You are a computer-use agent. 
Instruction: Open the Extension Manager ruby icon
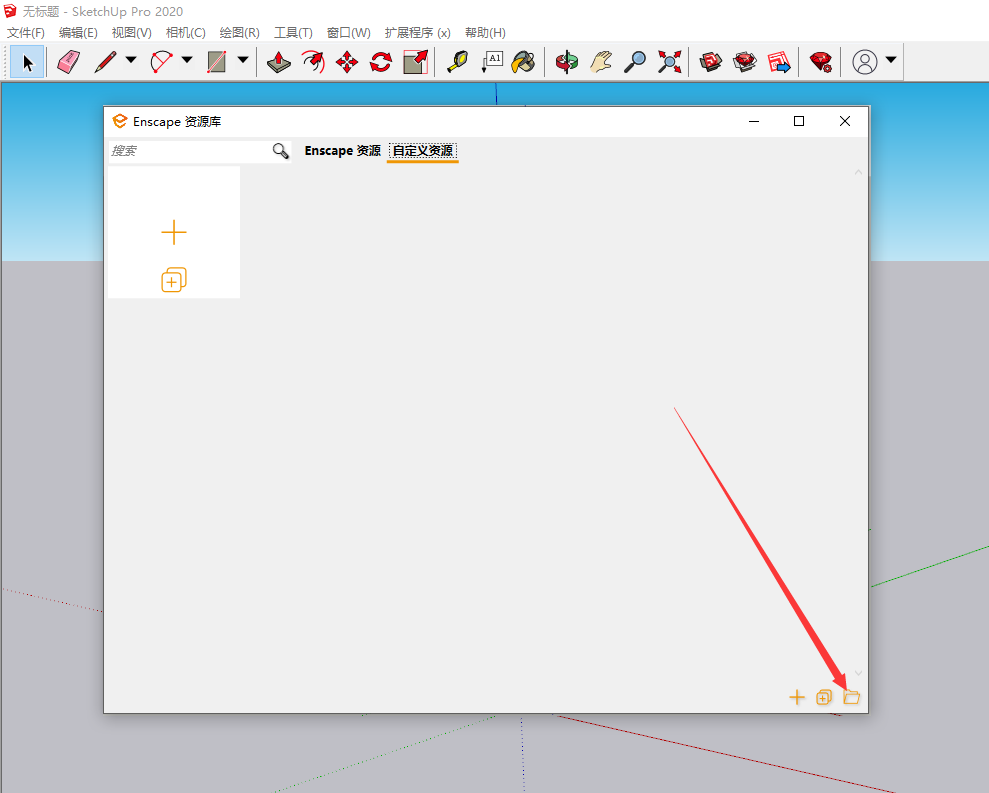pyautogui.click(x=821, y=62)
